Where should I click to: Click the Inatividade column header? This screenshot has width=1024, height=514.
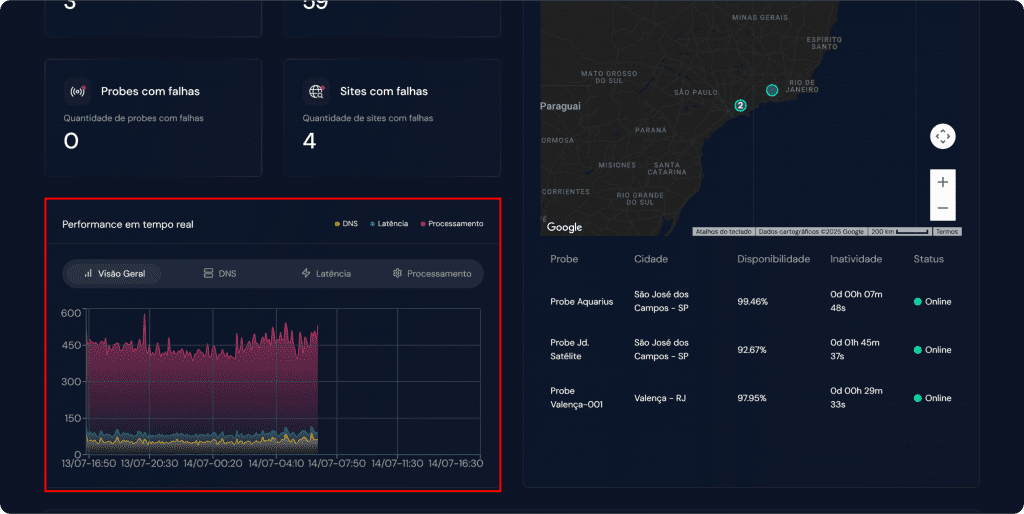click(856, 259)
